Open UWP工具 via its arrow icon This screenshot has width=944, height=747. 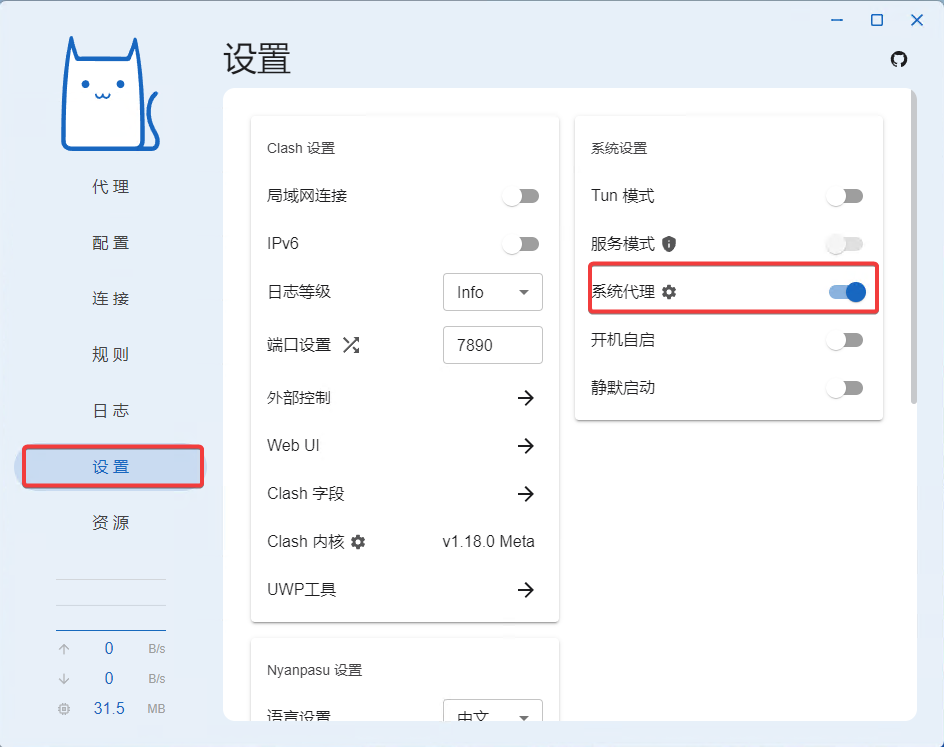[x=525, y=590]
